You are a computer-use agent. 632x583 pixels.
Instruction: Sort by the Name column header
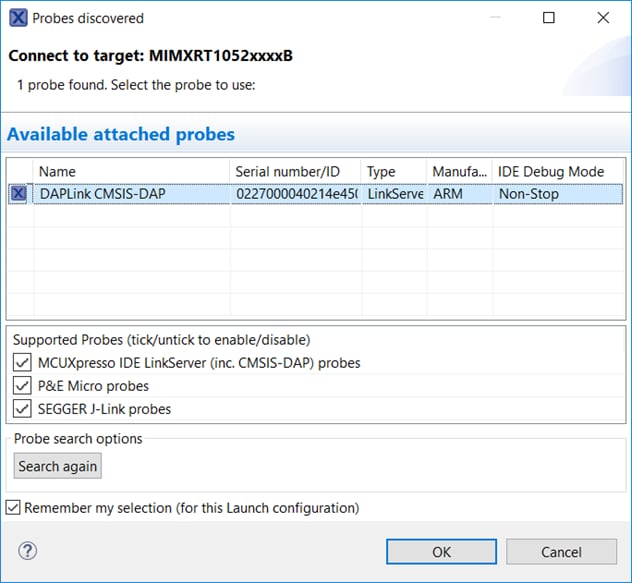click(130, 171)
